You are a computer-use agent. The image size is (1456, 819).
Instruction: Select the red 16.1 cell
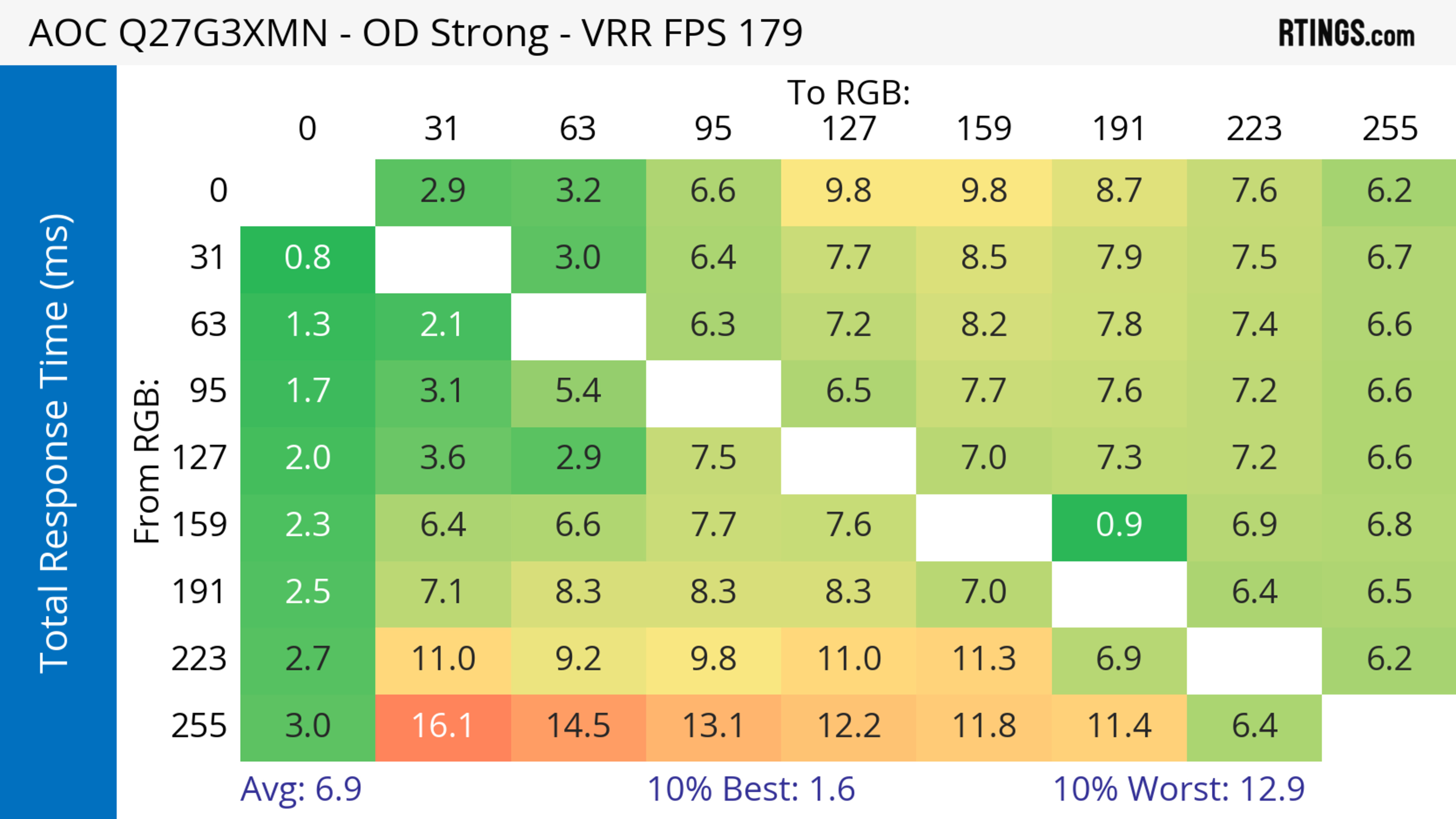pos(442,726)
